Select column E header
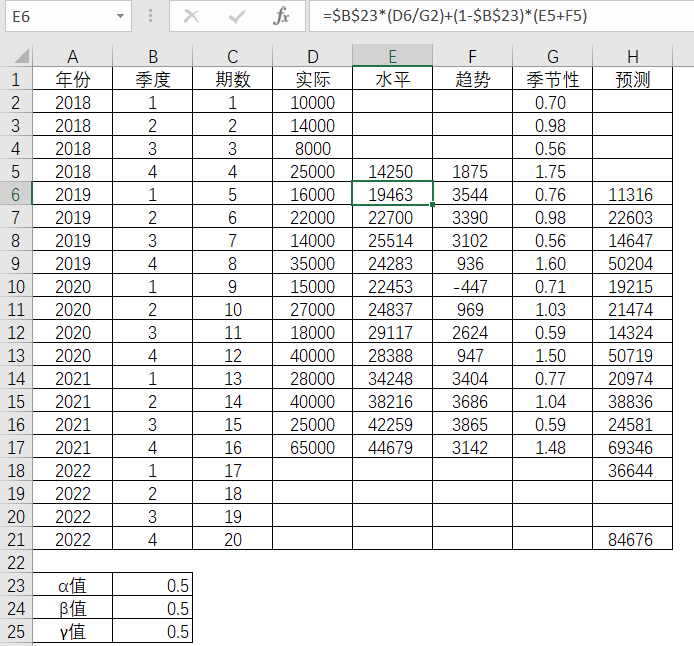The height and width of the screenshot is (646, 694). [392, 56]
